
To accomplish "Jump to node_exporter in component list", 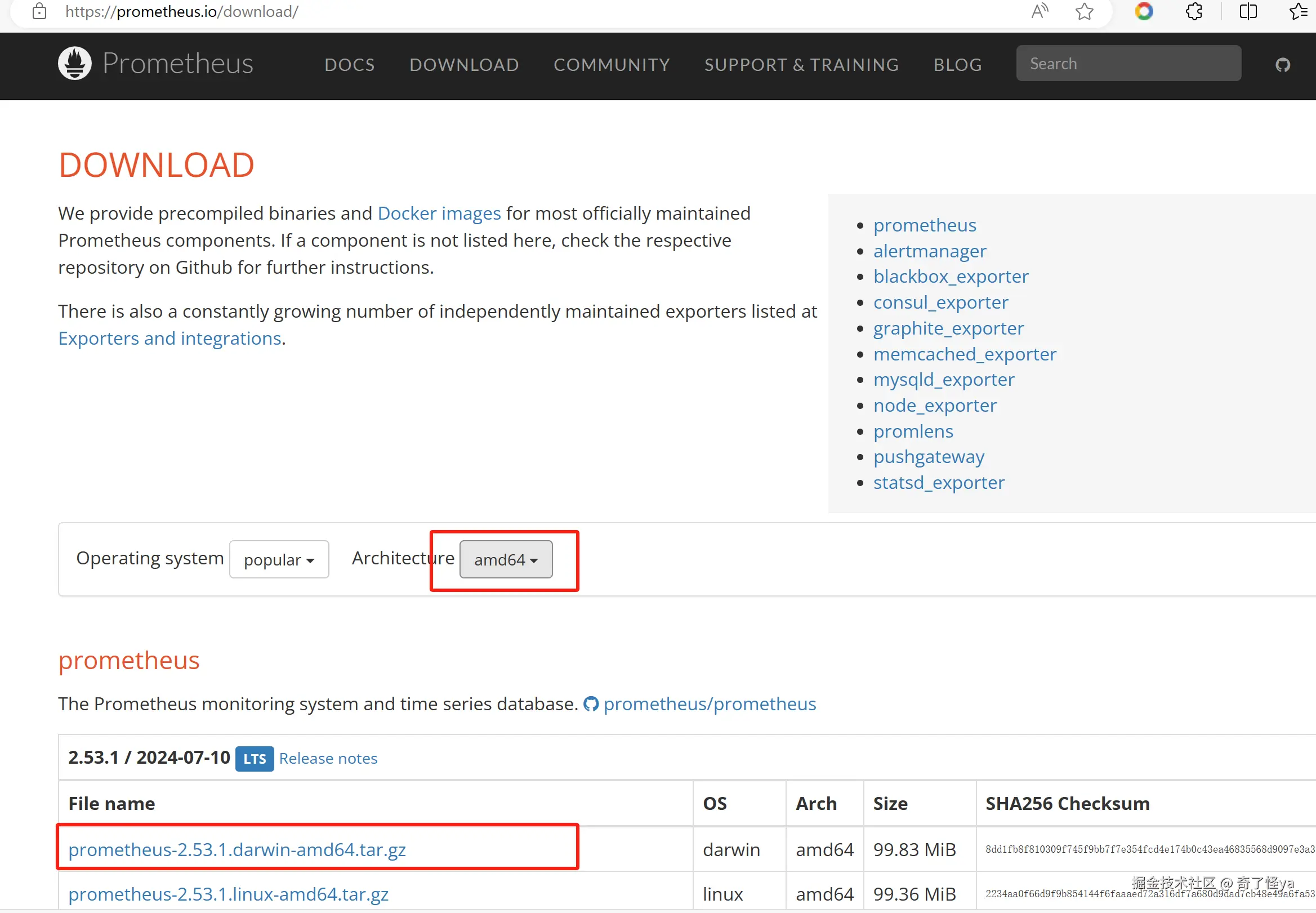I will 935,406.
